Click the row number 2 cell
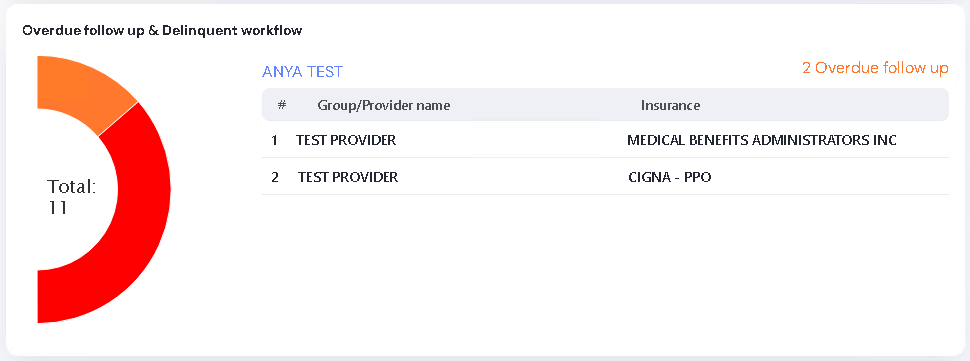The image size is (970, 361). (275, 177)
